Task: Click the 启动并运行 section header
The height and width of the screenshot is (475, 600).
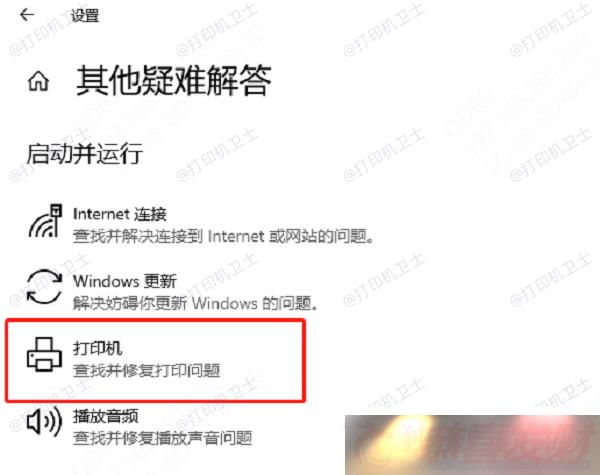Action: 85,153
